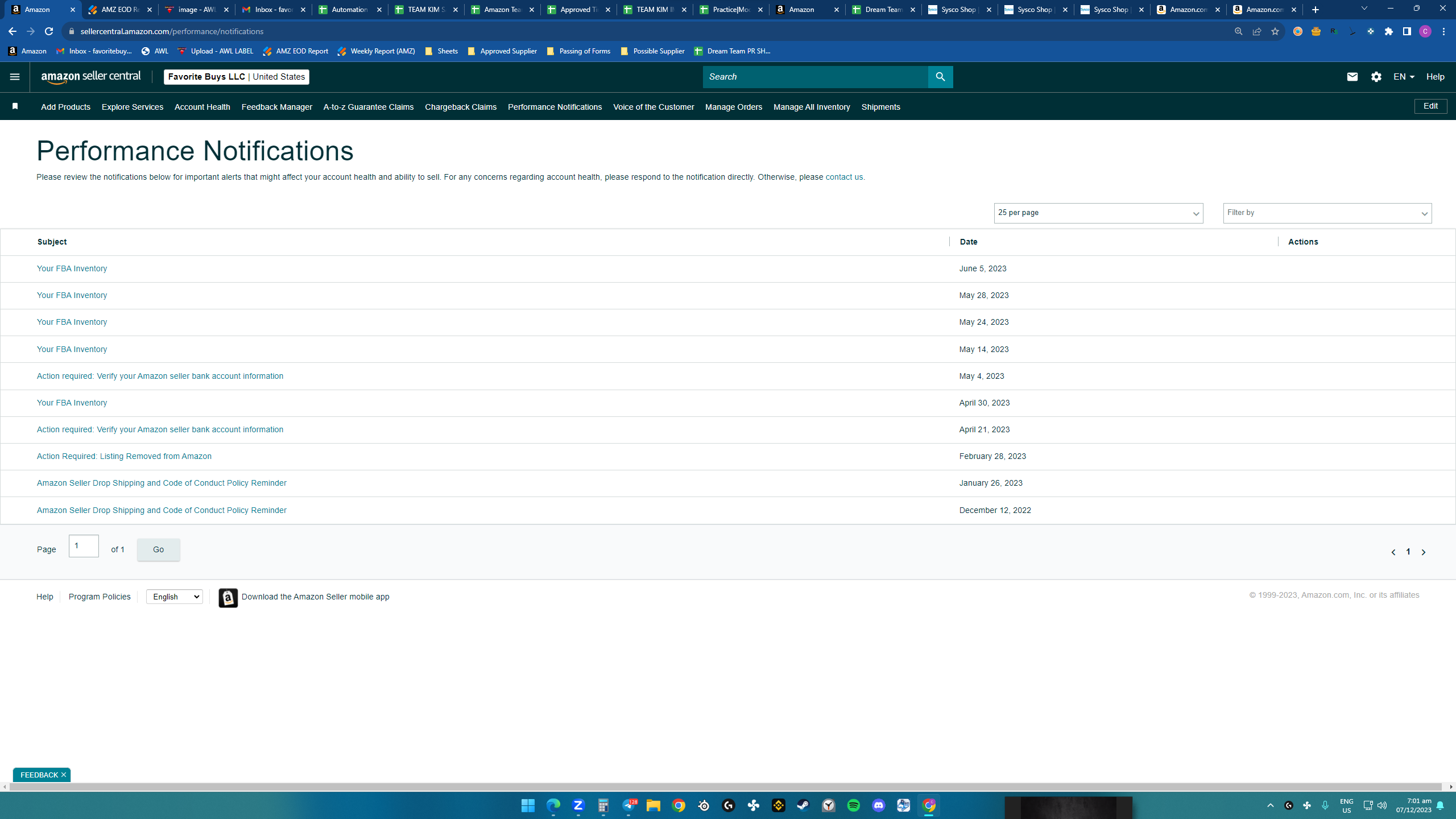This screenshot has width=1456, height=819.
Task: Open the Listing Removed from Amazon notification
Action: tap(124, 456)
